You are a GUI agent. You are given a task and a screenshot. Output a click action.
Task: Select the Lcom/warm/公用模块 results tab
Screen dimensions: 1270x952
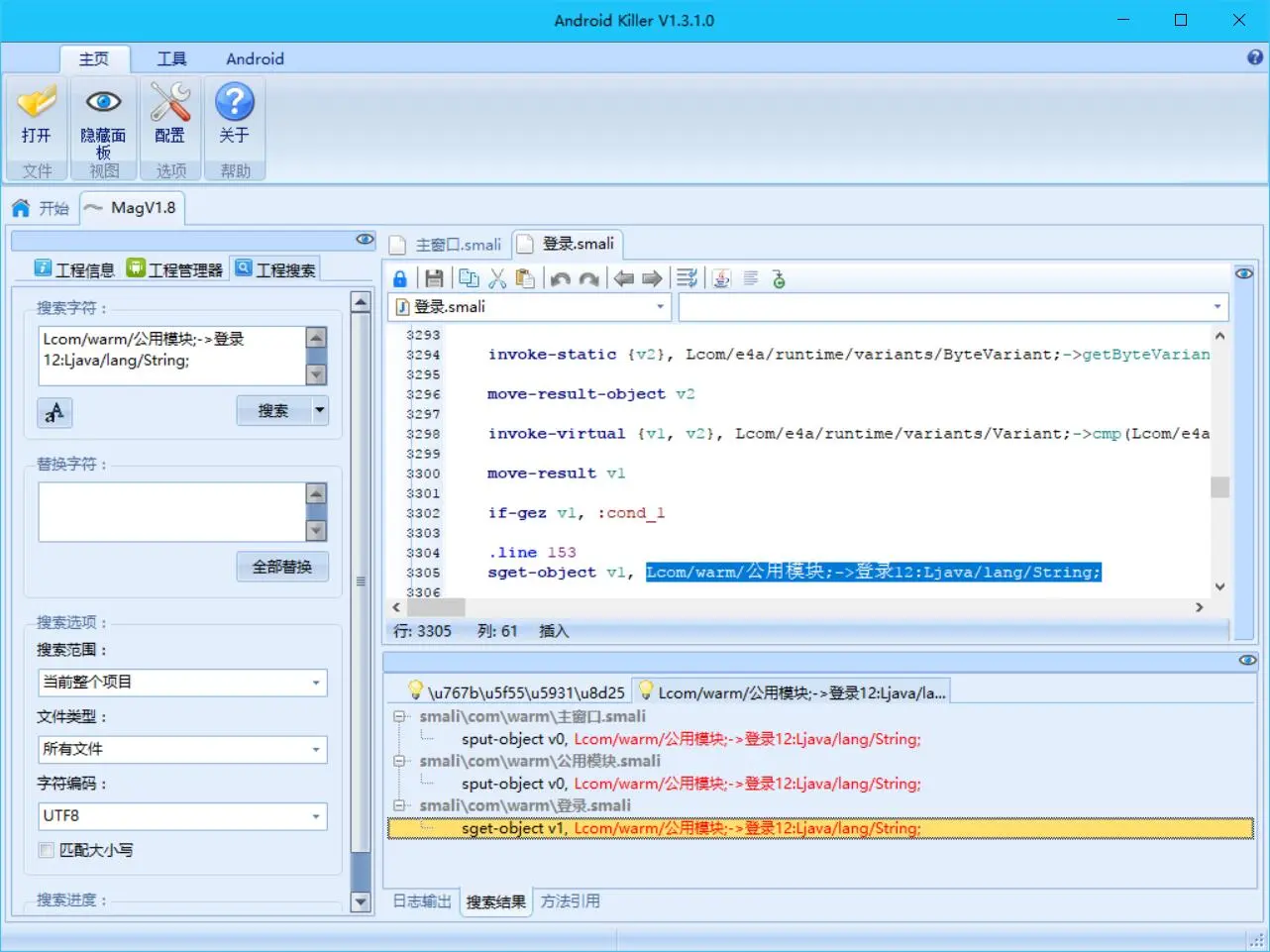794,691
